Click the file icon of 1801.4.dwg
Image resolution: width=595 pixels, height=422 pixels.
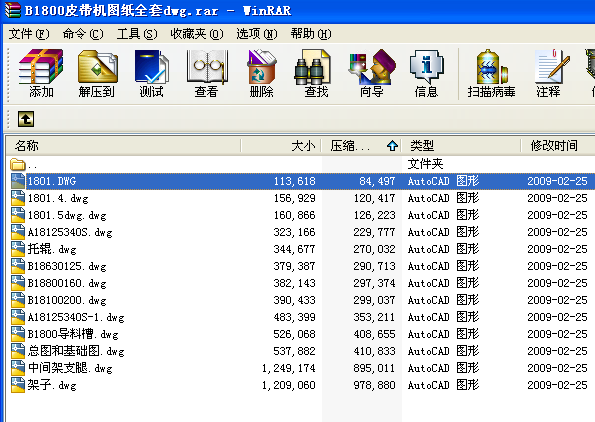click(x=17, y=198)
